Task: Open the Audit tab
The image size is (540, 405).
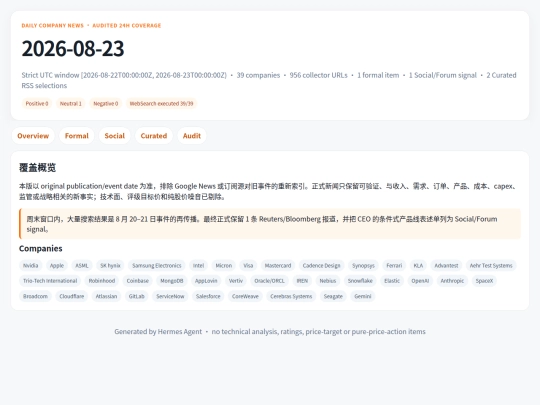Action: 192,136
